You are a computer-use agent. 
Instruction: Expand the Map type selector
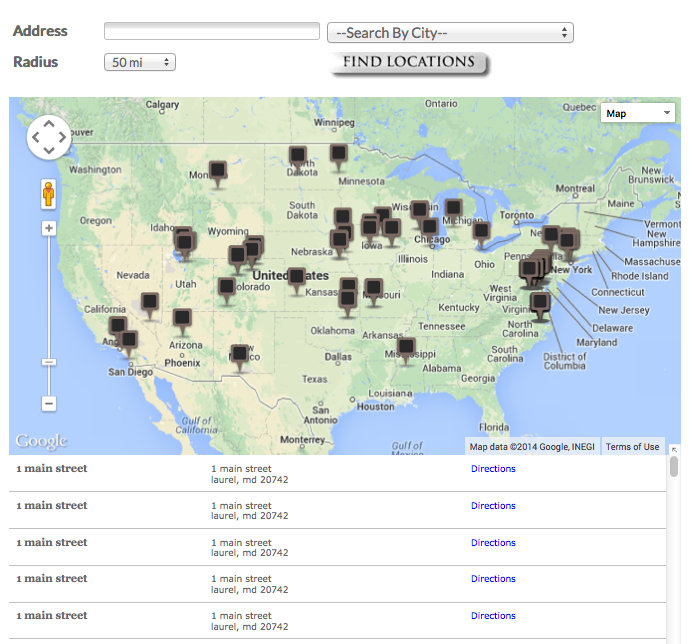(x=638, y=113)
